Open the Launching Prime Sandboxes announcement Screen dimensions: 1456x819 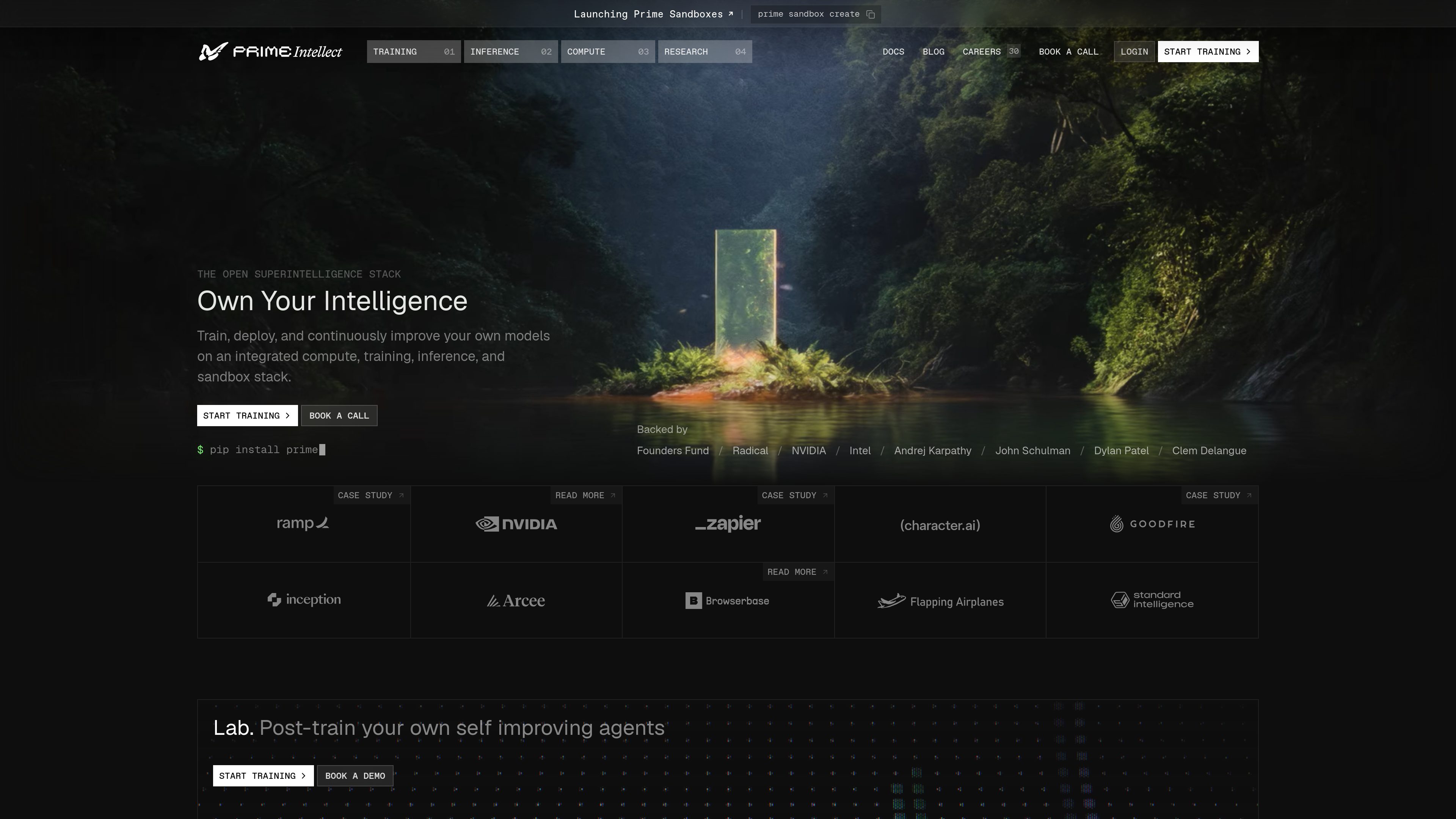pyautogui.click(x=653, y=14)
